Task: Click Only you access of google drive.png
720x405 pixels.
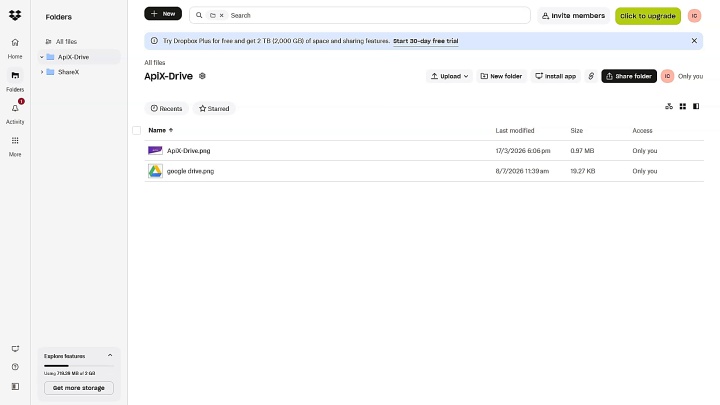Action: tap(645, 171)
